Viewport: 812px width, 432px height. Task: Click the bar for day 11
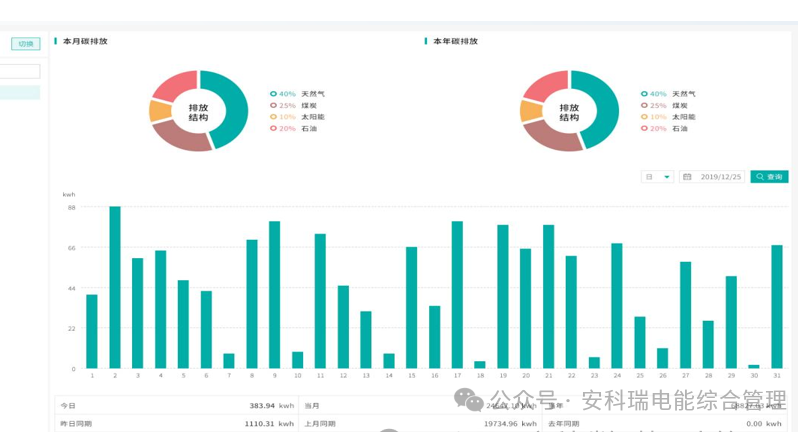pos(320,301)
